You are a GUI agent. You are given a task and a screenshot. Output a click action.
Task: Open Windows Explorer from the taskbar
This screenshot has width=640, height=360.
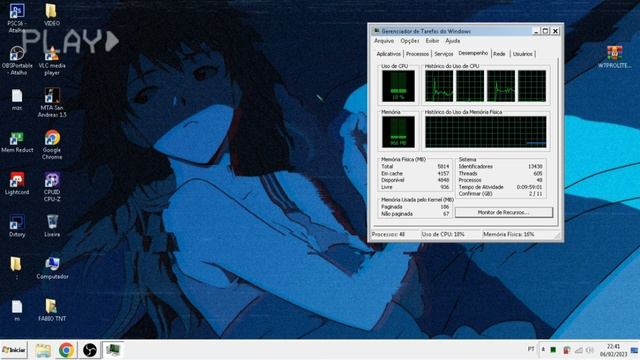click(43, 350)
